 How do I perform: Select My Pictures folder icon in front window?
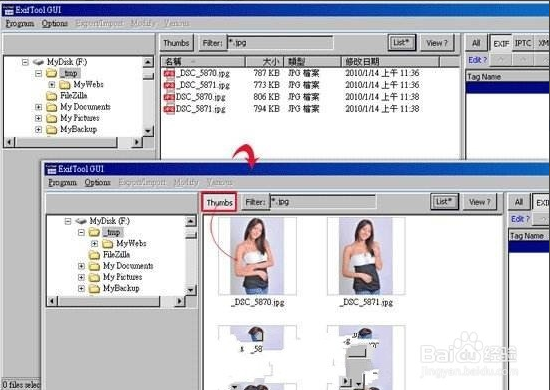[94, 277]
